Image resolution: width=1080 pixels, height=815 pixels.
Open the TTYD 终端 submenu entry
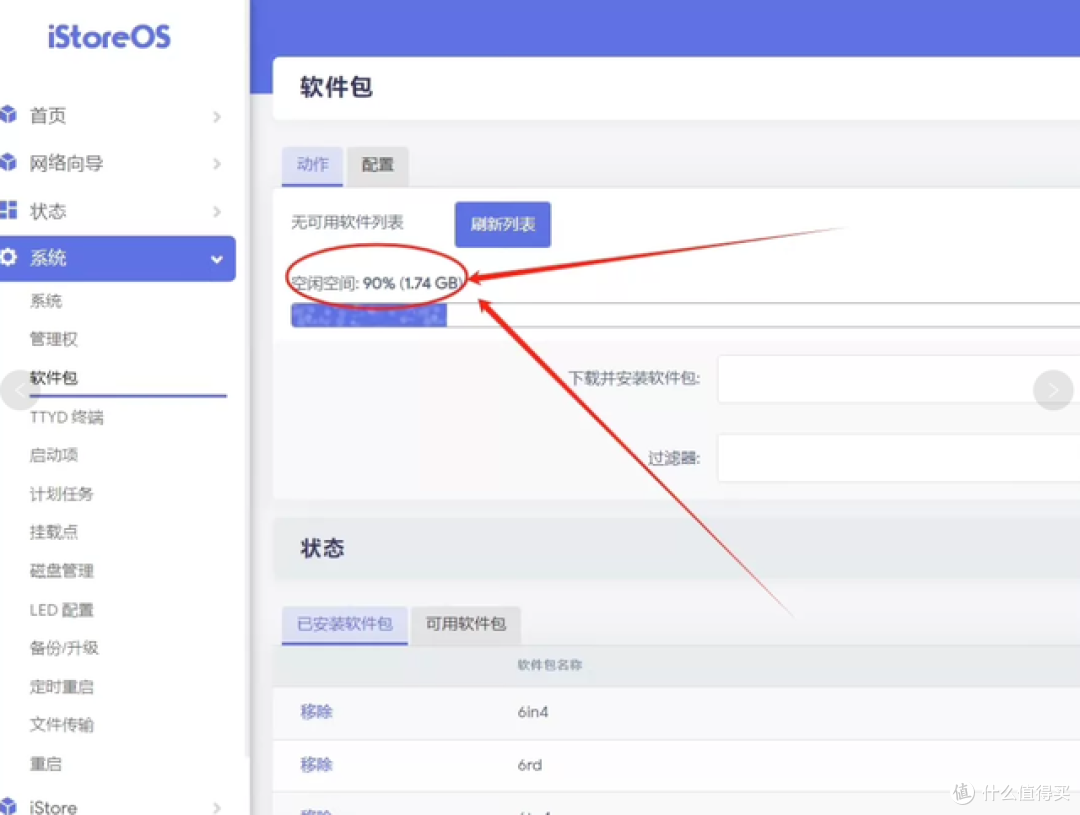click(x=67, y=417)
